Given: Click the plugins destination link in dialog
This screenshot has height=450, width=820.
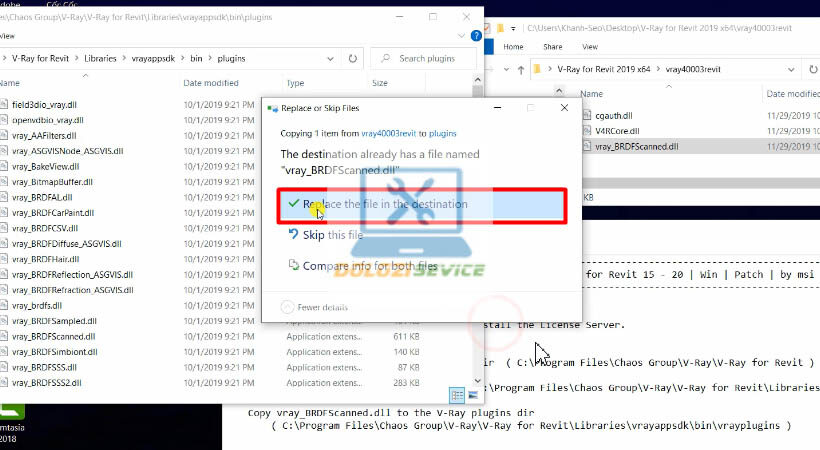Looking at the screenshot, I should coord(443,132).
